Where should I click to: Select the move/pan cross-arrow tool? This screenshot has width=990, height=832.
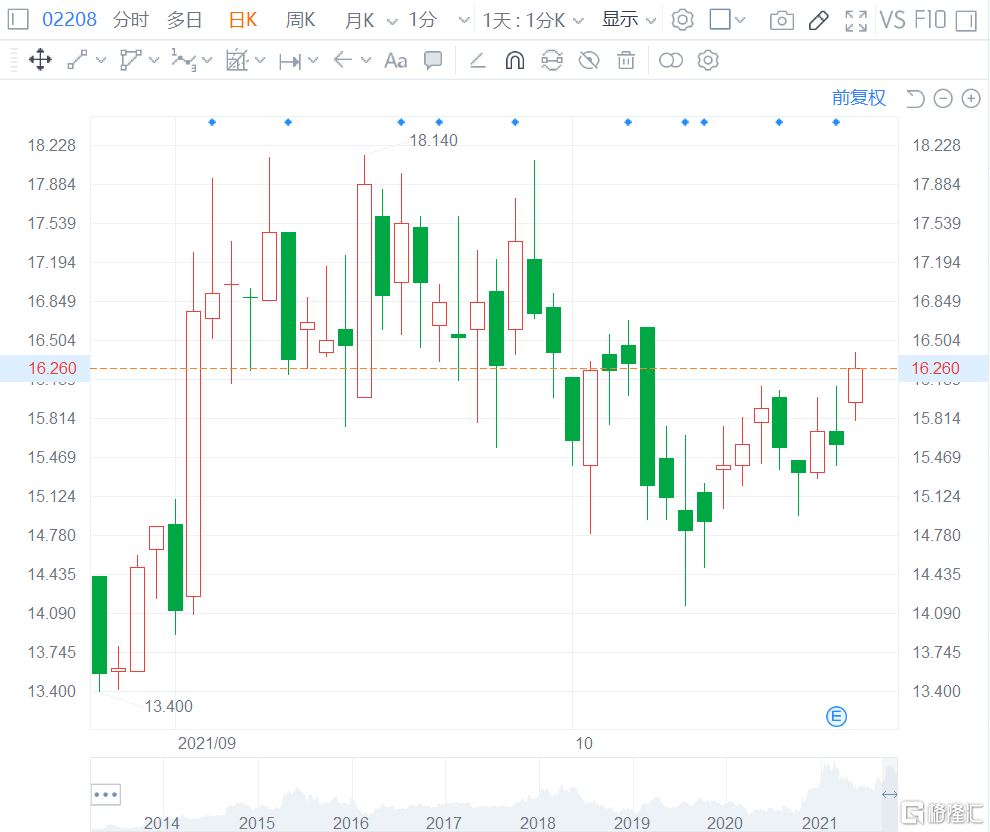(x=40, y=60)
